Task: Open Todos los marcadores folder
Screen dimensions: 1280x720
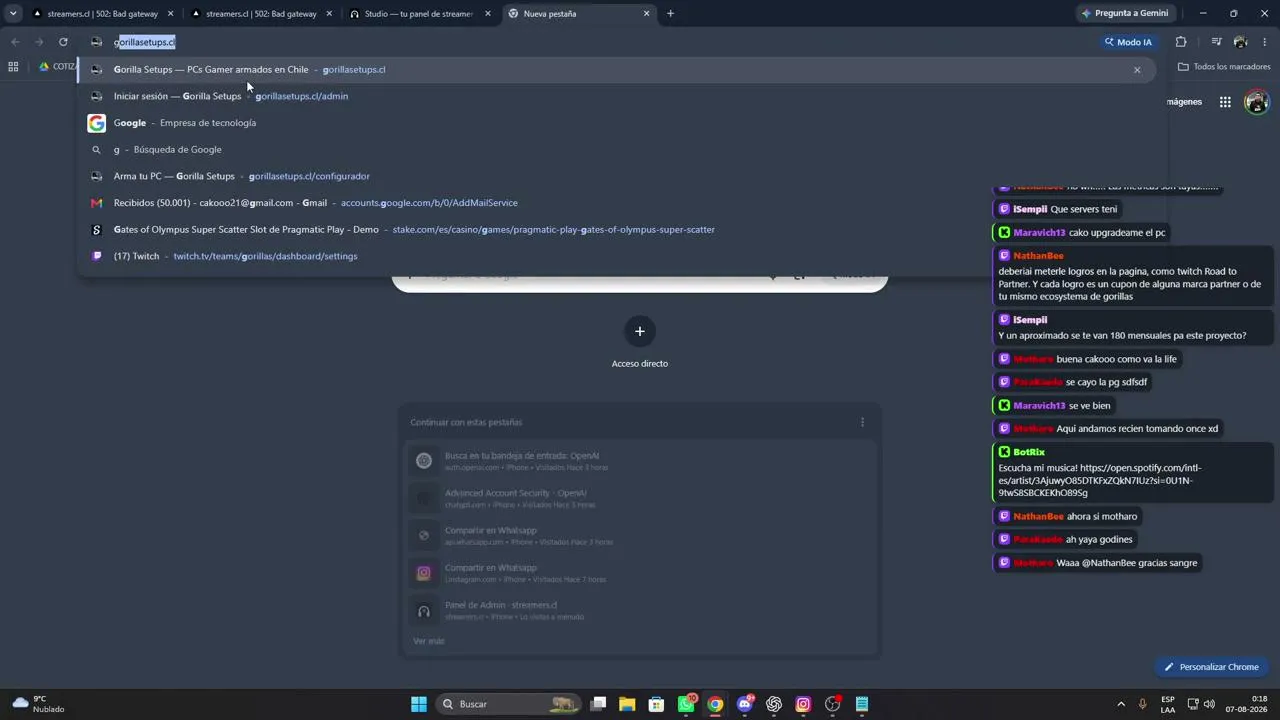Action: point(1224,67)
